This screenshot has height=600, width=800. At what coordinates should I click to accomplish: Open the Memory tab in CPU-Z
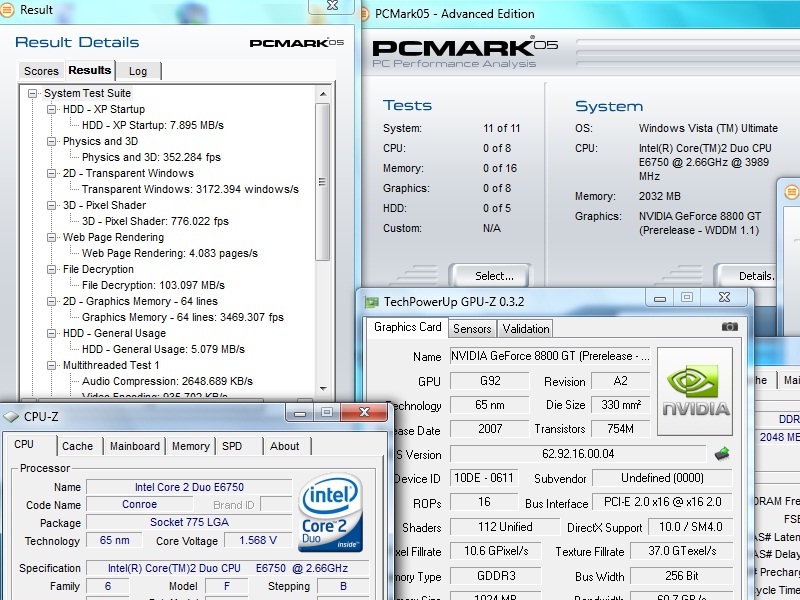(191, 446)
